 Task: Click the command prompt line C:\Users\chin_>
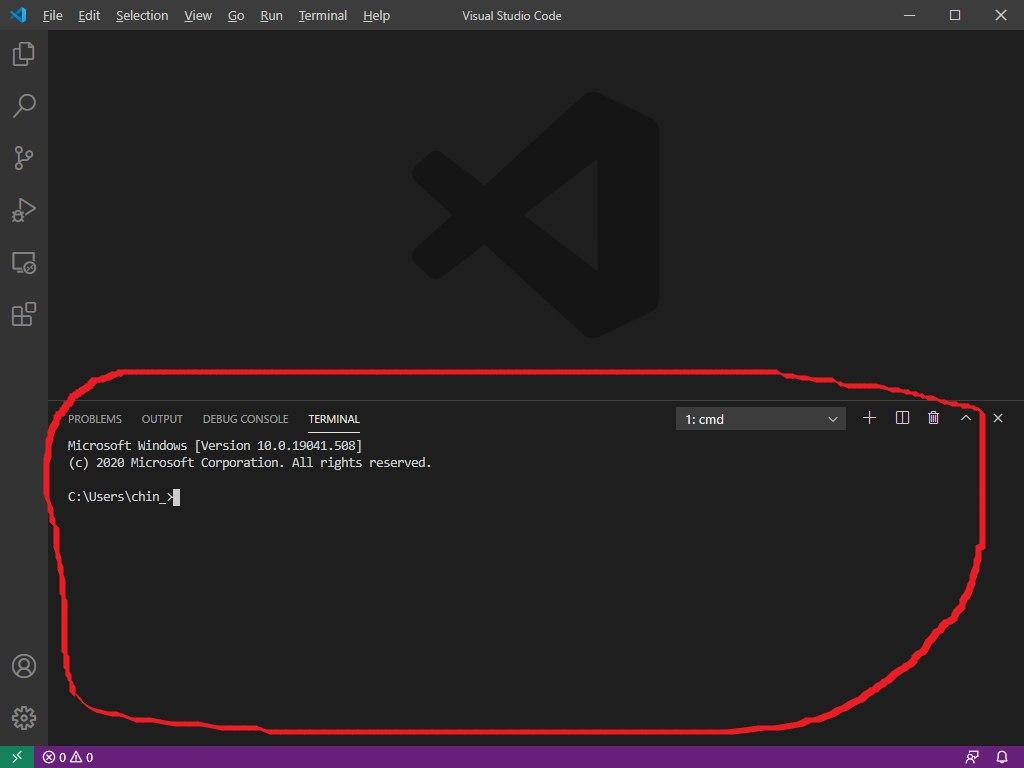coord(123,497)
